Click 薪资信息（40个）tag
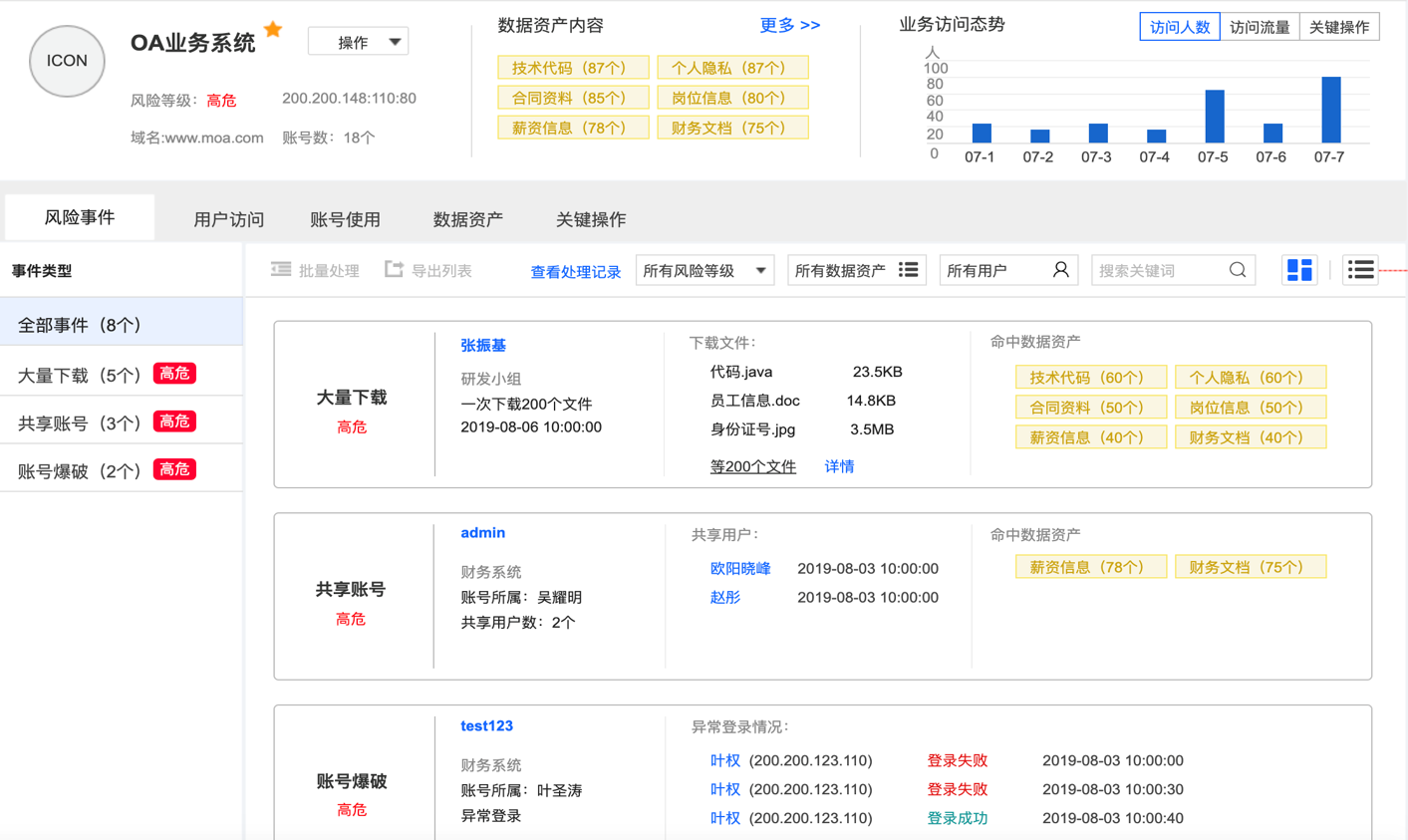Image resolution: width=1408 pixels, height=840 pixels. click(1091, 437)
